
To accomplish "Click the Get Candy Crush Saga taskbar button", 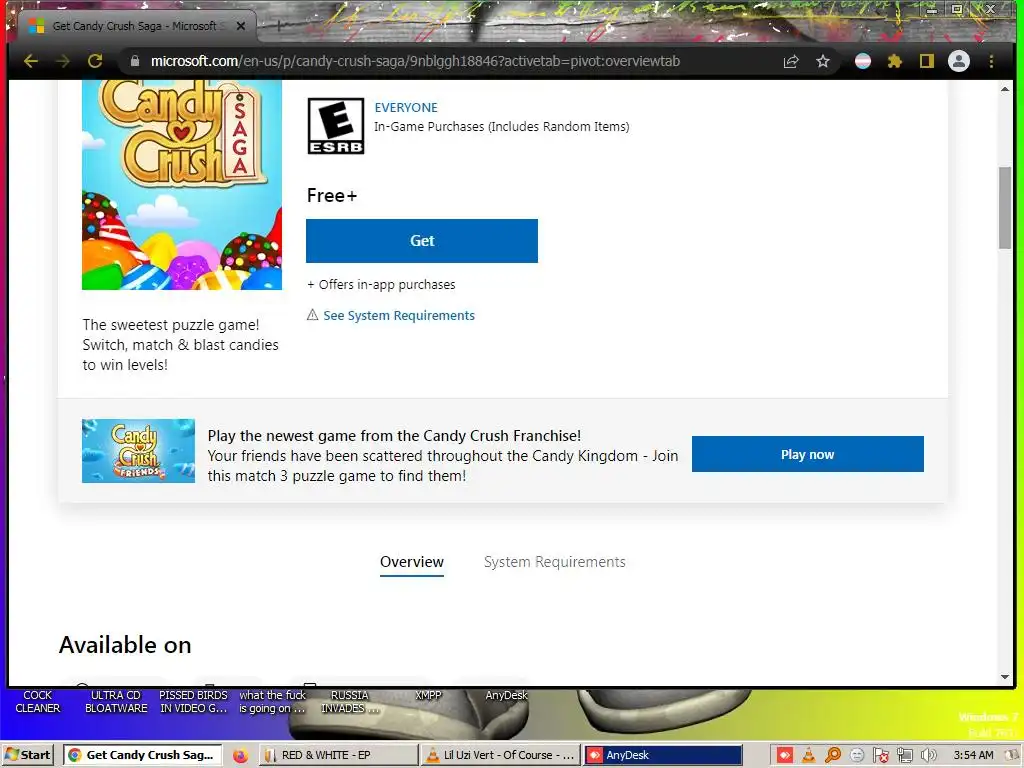I will (143, 755).
